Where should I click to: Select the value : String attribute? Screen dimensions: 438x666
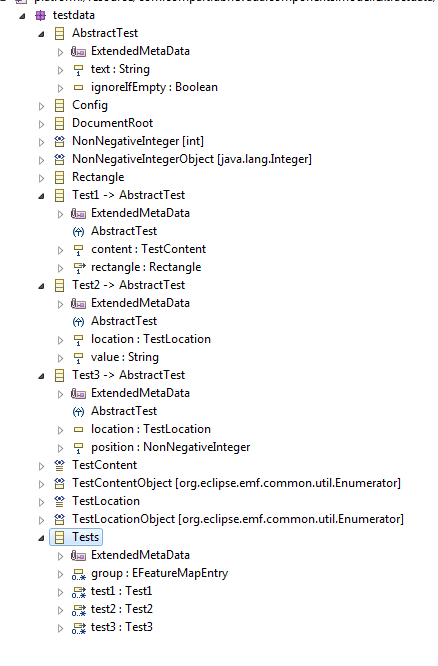tap(125, 357)
